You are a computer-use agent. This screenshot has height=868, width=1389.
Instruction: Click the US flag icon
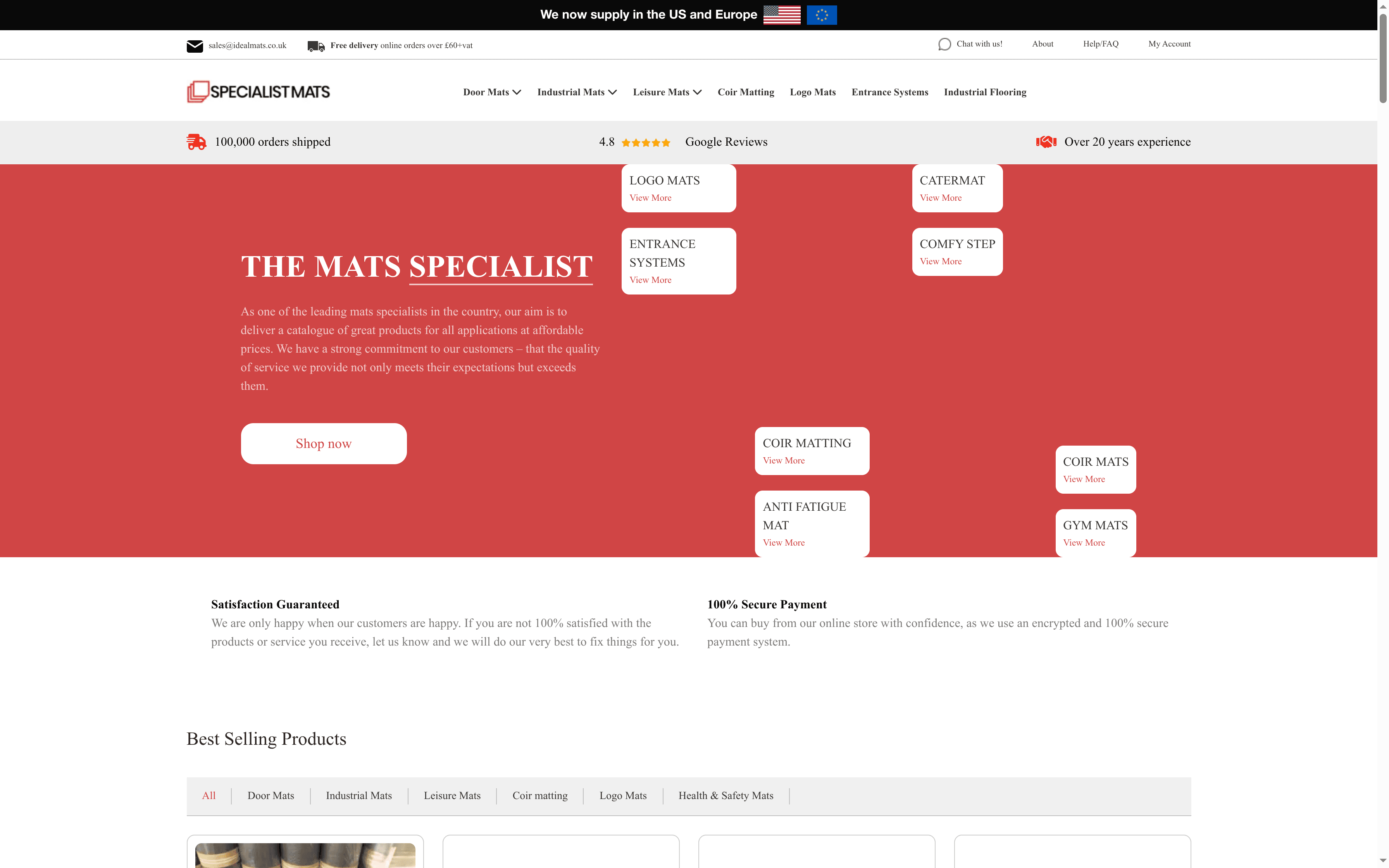tap(782, 15)
